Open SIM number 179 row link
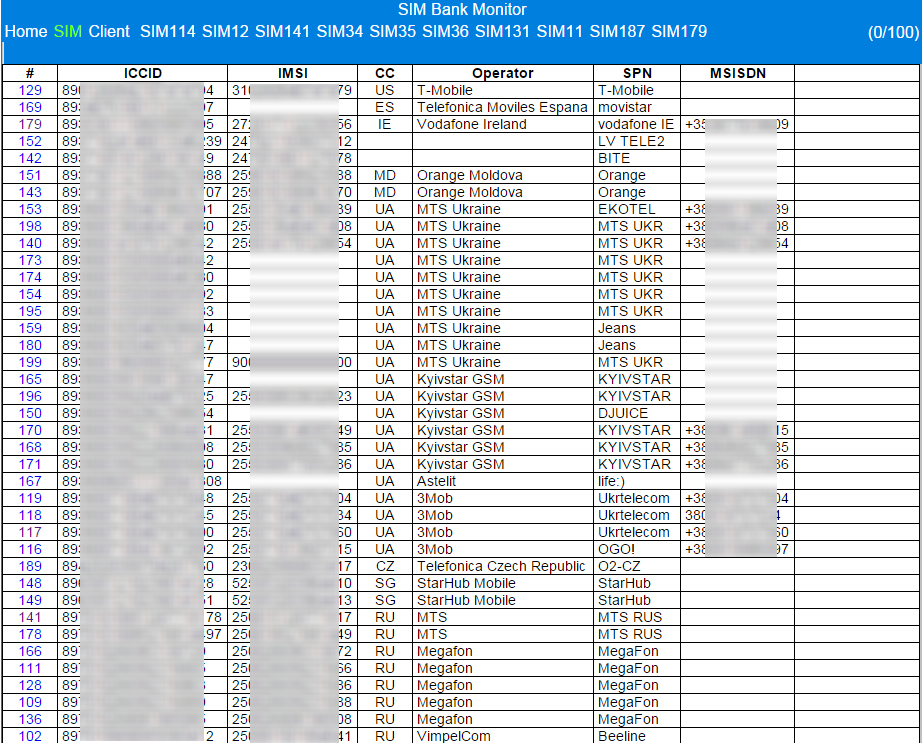The image size is (922, 743). pos(30,124)
